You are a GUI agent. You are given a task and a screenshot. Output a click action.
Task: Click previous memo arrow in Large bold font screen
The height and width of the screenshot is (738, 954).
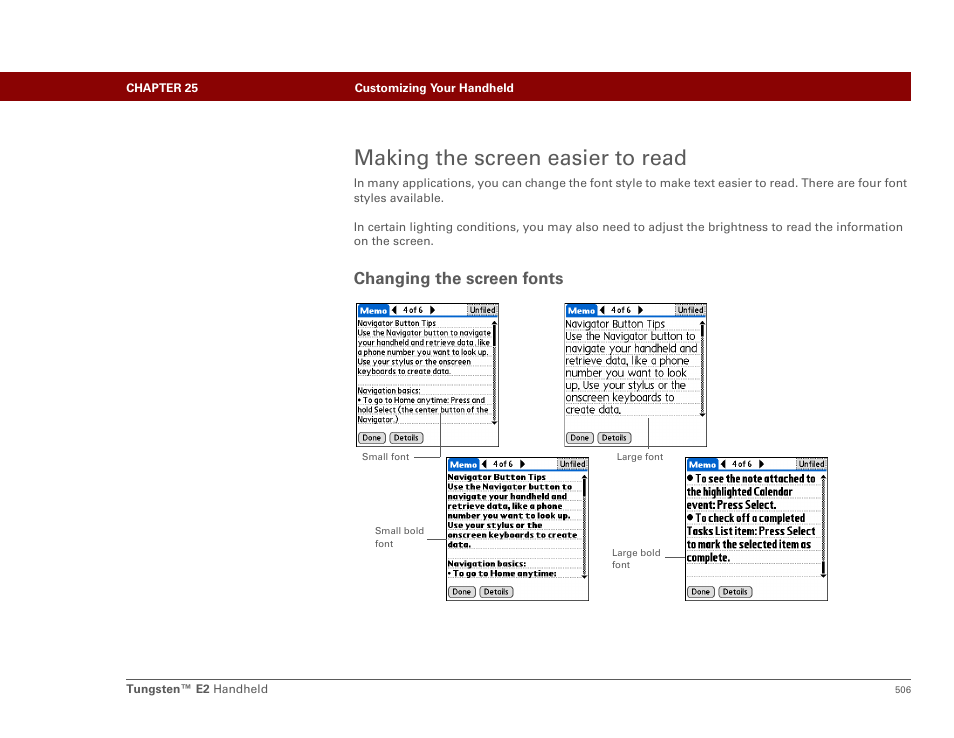click(x=723, y=464)
